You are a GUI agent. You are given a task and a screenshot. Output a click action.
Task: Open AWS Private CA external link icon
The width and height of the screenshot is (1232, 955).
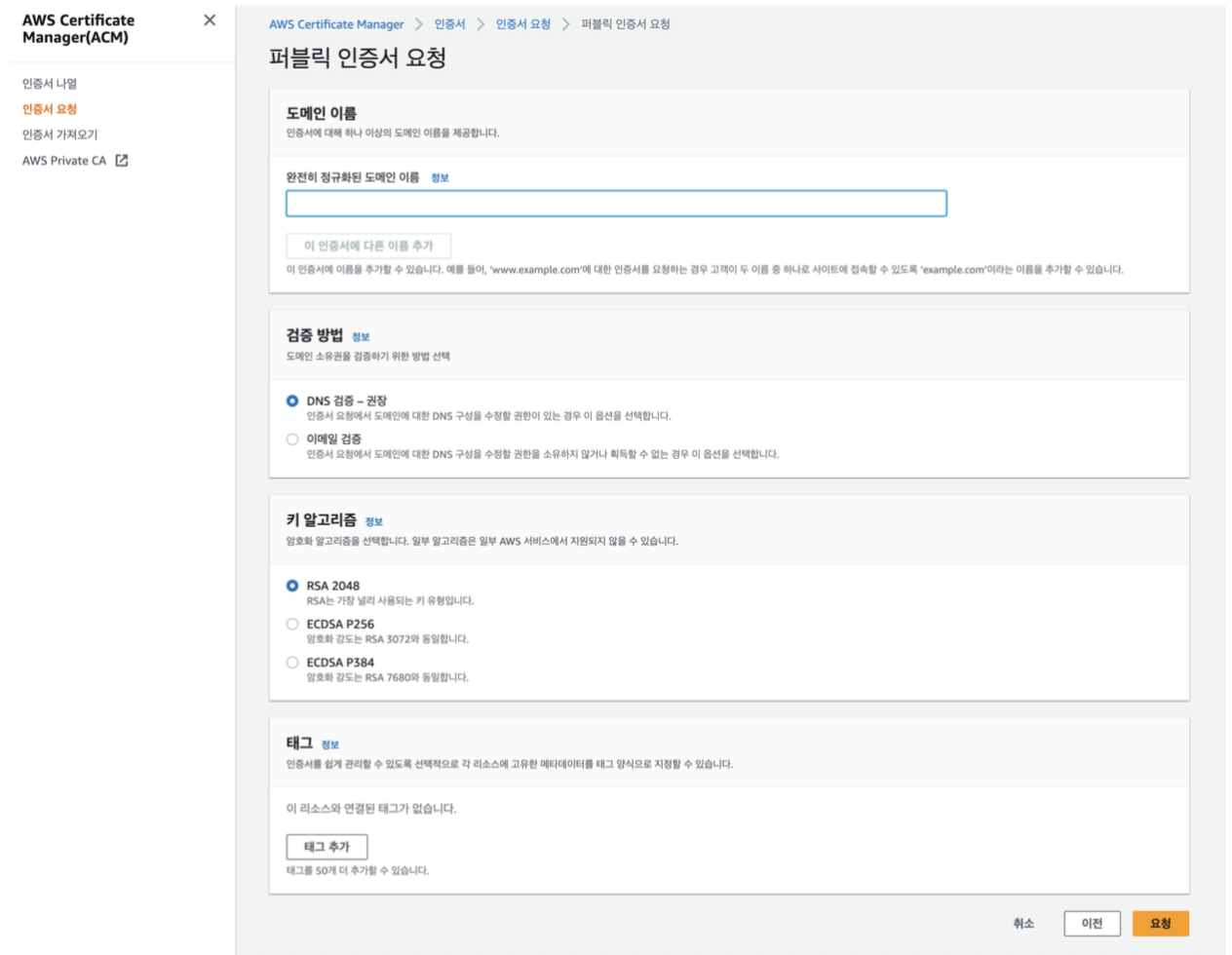click(x=122, y=160)
